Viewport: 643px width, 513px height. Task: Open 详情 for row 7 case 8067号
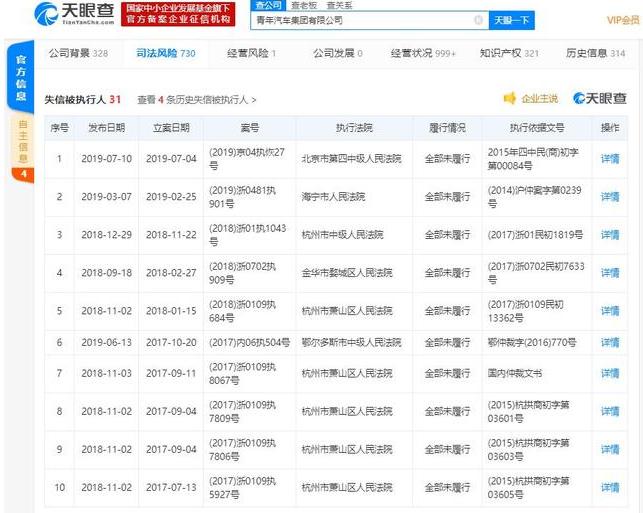point(610,374)
